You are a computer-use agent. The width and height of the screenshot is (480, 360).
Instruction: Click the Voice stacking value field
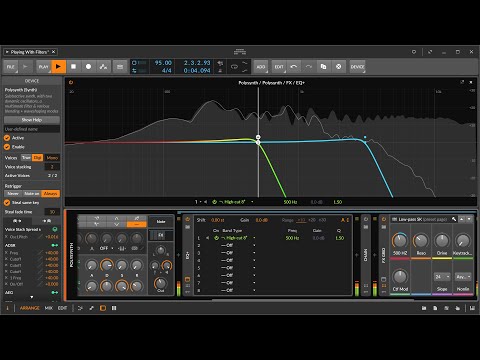[52, 167]
